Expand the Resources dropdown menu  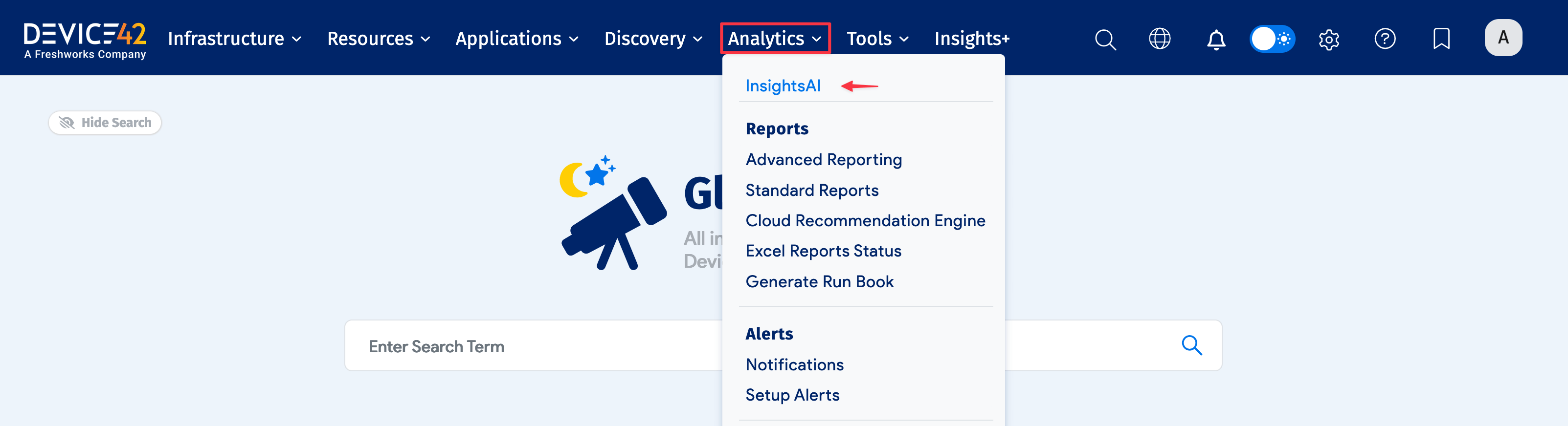coord(378,39)
